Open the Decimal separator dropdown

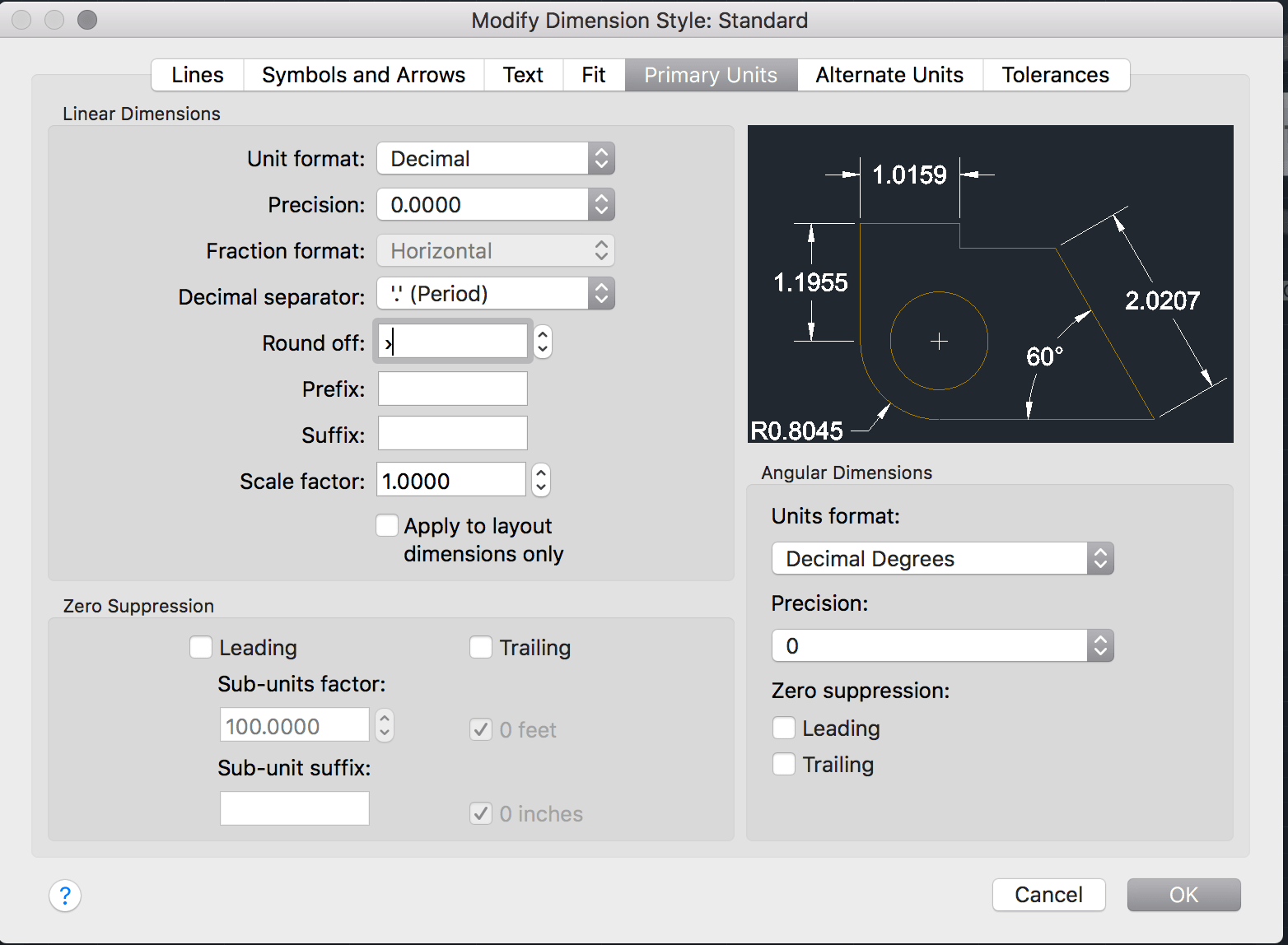tap(496, 293)
